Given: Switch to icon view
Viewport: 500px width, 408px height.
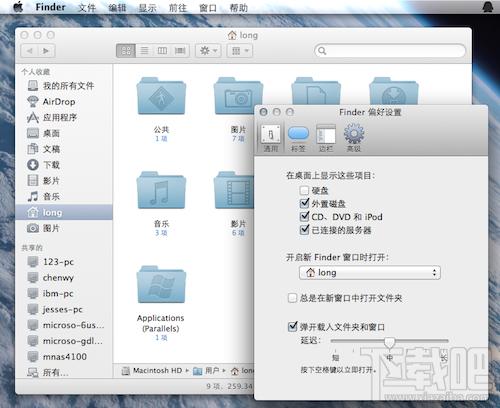Looking at the screenshot, I should click(126, 51).
